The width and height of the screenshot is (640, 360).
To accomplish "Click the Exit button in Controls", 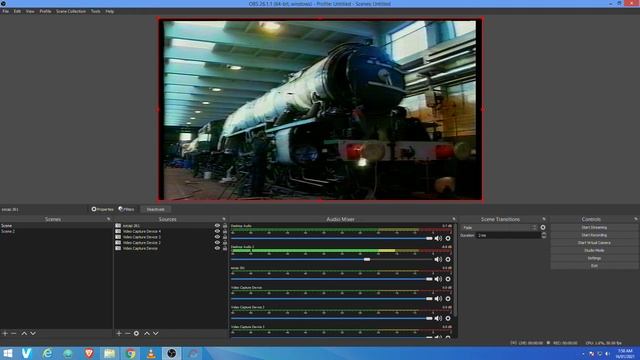I will coord(594,266).
